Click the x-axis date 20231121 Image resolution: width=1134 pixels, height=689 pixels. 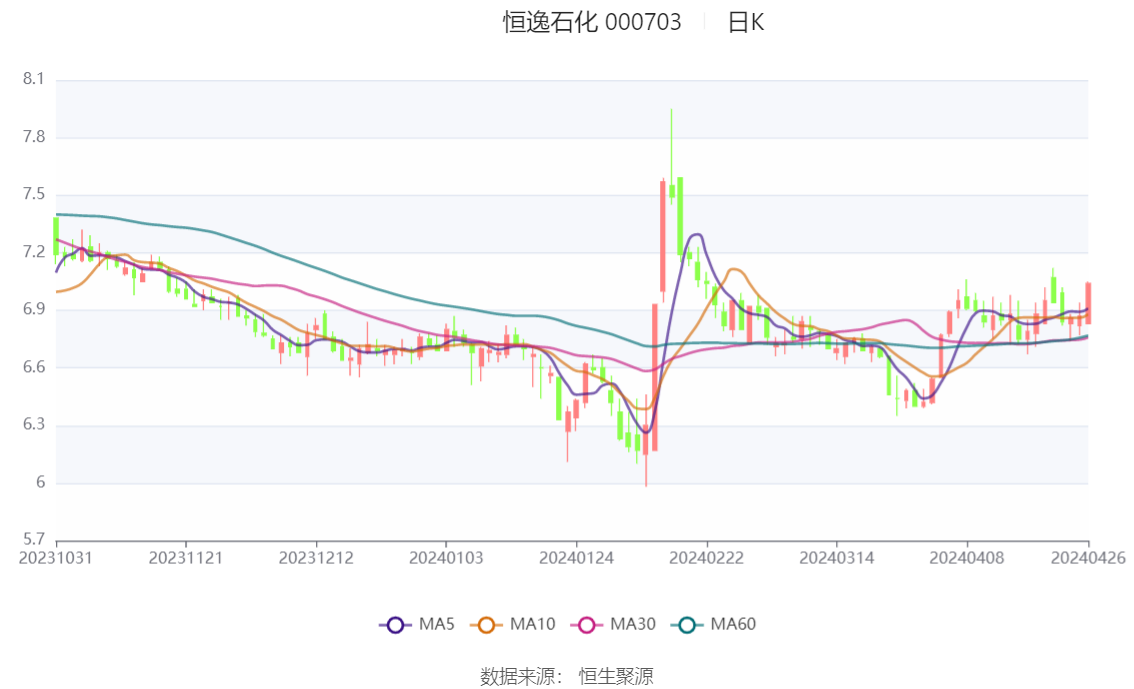click(x=186, y=558)
